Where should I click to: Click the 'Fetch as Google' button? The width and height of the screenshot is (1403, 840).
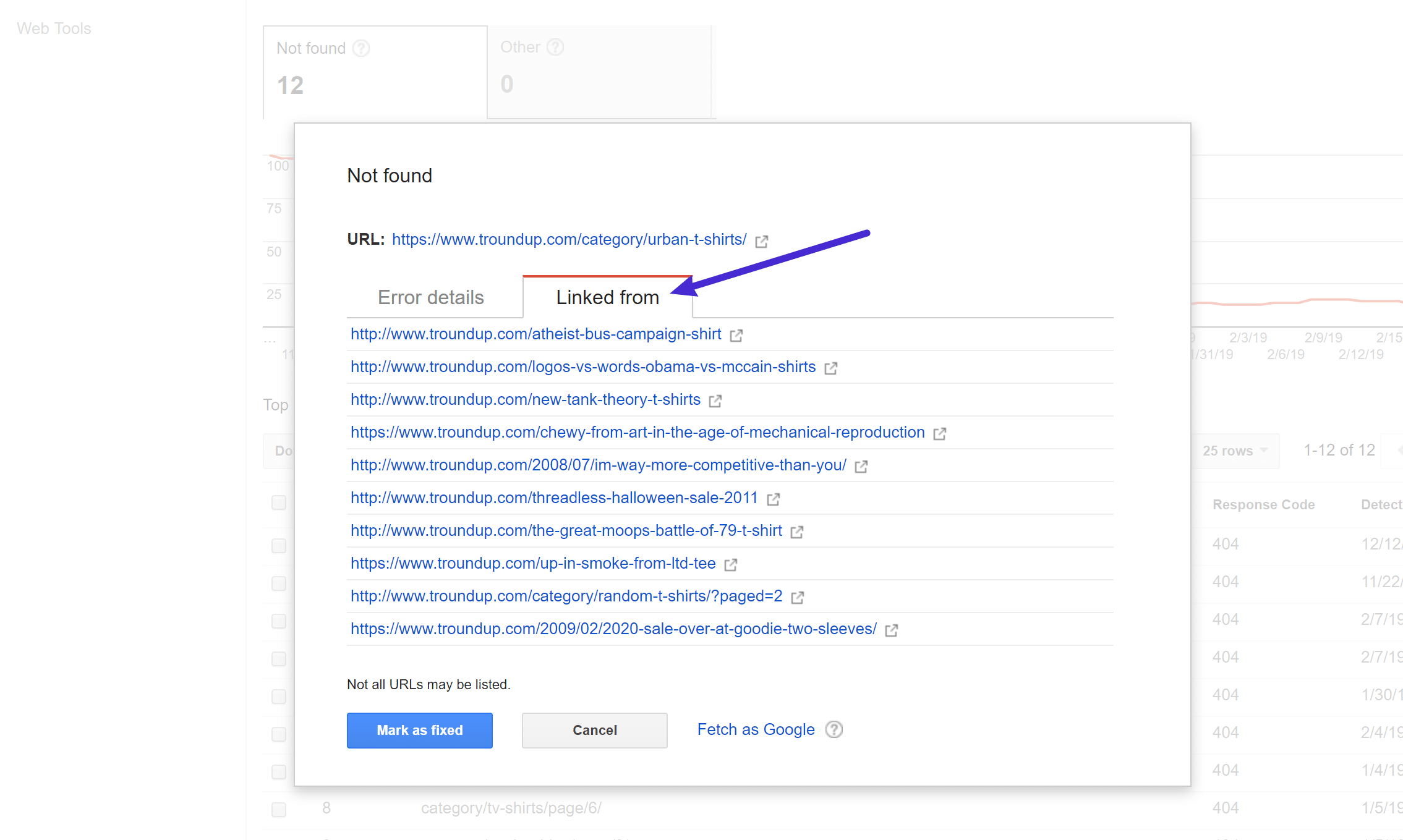click(x=755, y=729)
